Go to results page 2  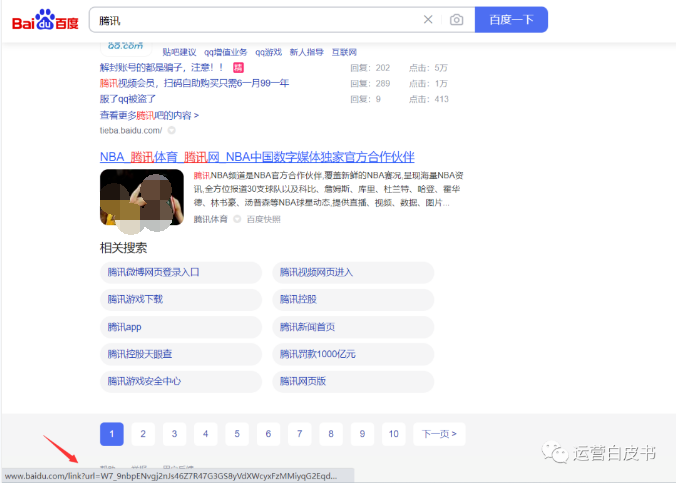tap(143, 434)
